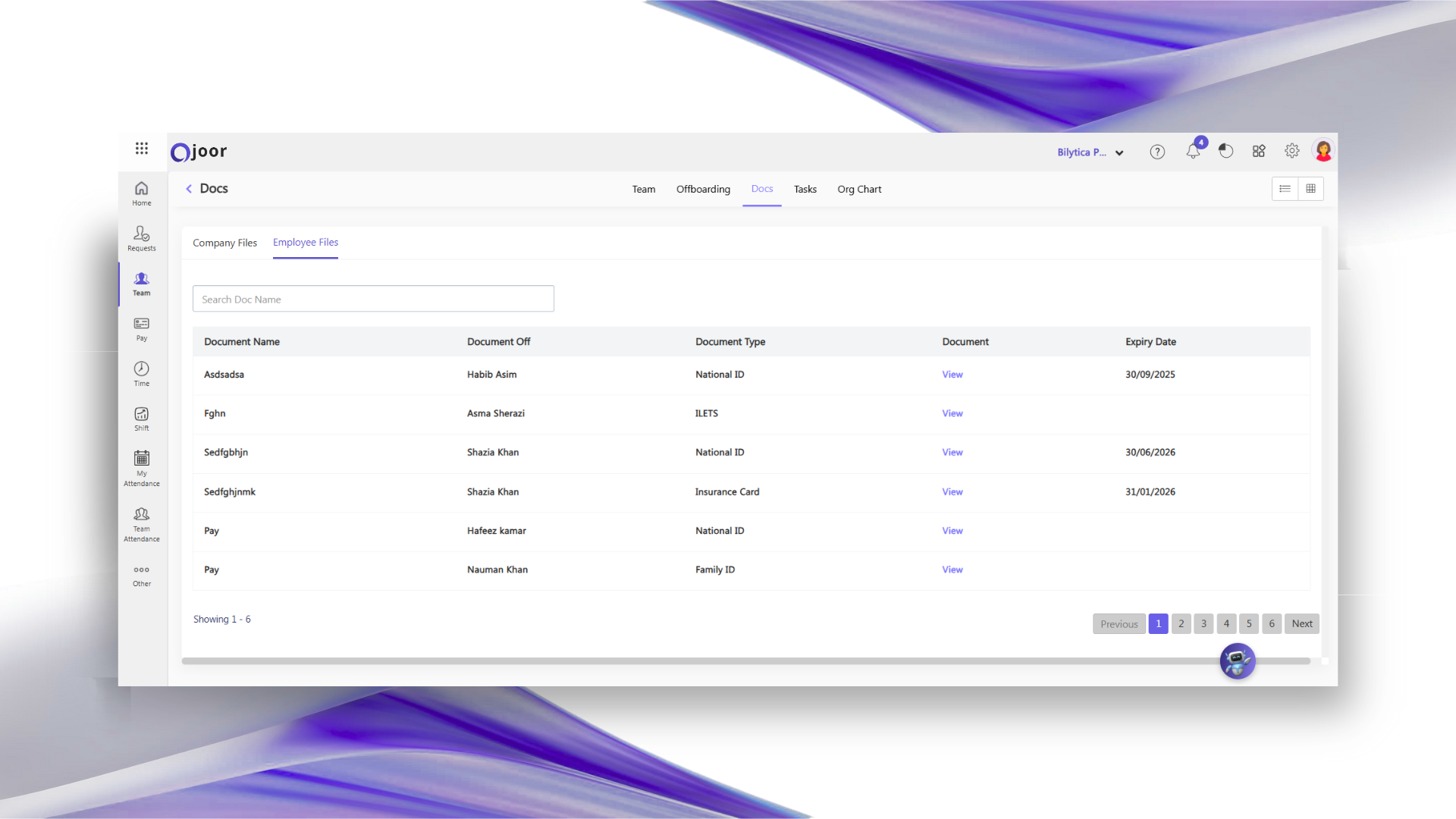Go to the Next results page
1456x819 pixels.
coord(1301,623)
